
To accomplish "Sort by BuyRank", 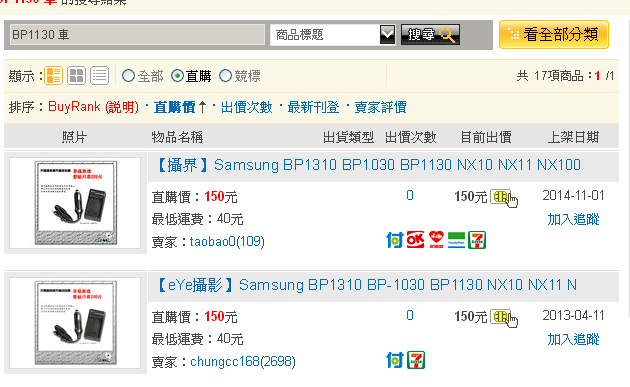I will 74,107.
